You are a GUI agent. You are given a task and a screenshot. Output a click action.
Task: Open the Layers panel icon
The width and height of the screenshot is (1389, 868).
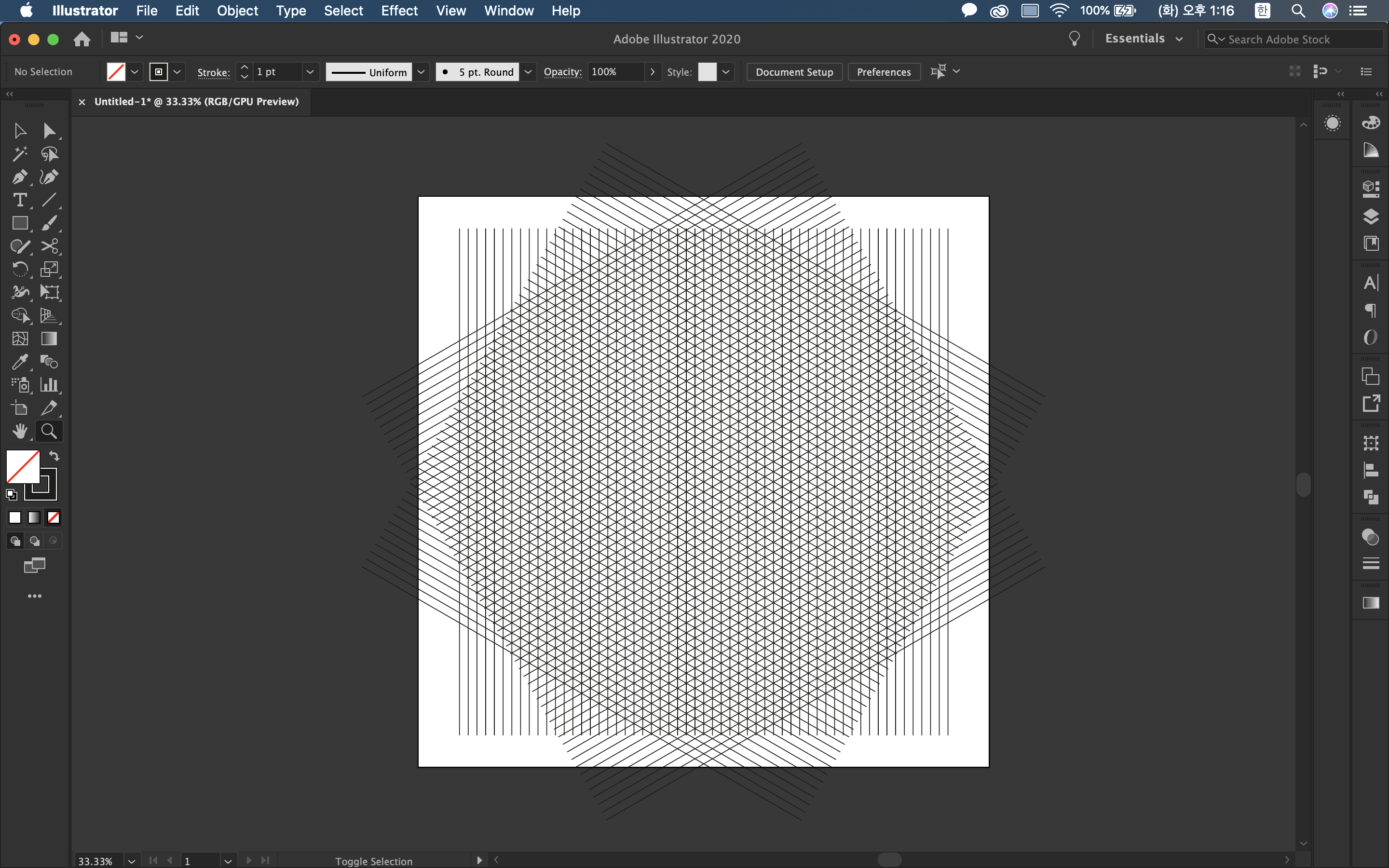(x=1371, y=217)
